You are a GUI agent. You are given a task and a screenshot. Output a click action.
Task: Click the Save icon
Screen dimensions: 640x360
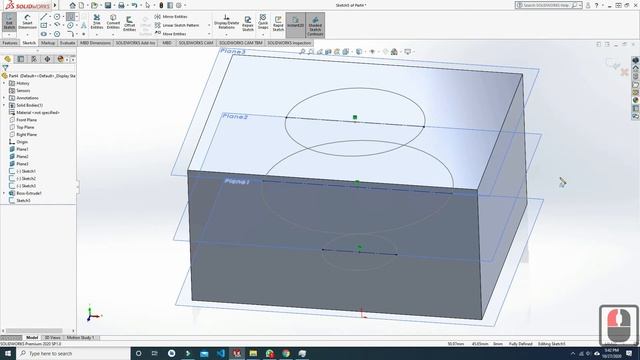click(108, 5)
